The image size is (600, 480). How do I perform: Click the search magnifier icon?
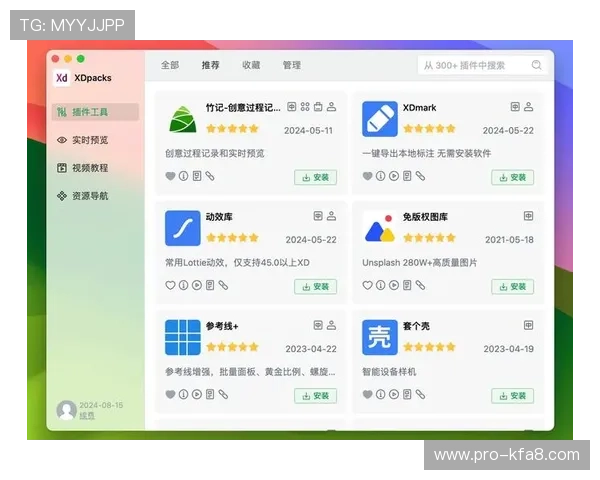[536, 65]
